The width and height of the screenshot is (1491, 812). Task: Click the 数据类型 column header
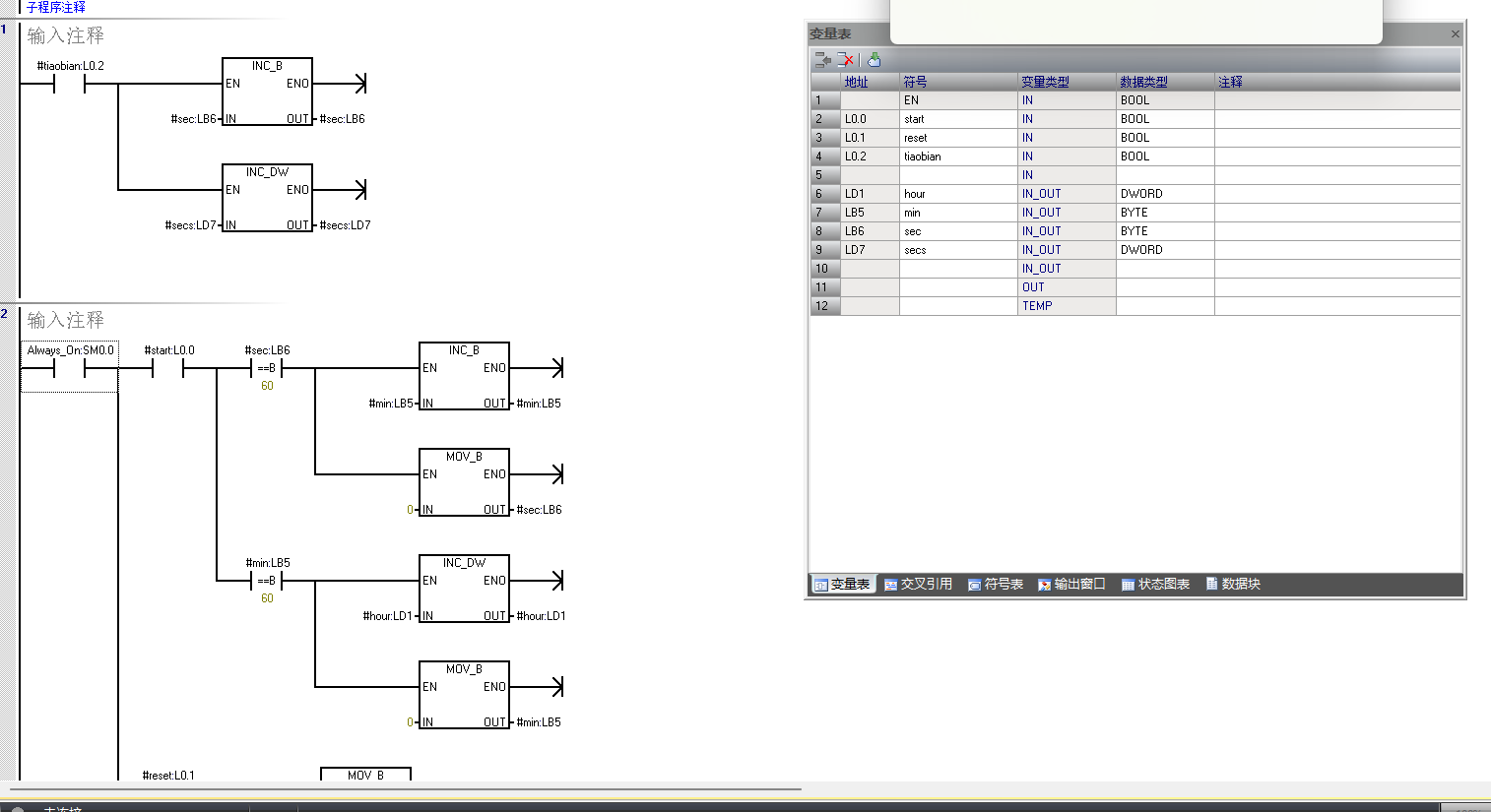pyautogui.click(x=1143, y=82)
